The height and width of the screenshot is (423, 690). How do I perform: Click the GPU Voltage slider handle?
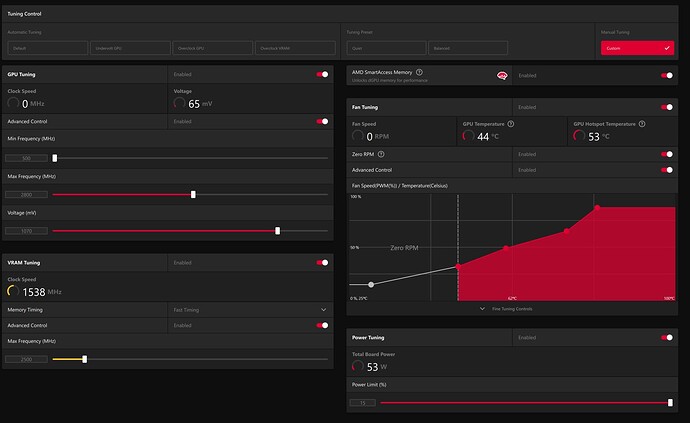pos(278,231)
